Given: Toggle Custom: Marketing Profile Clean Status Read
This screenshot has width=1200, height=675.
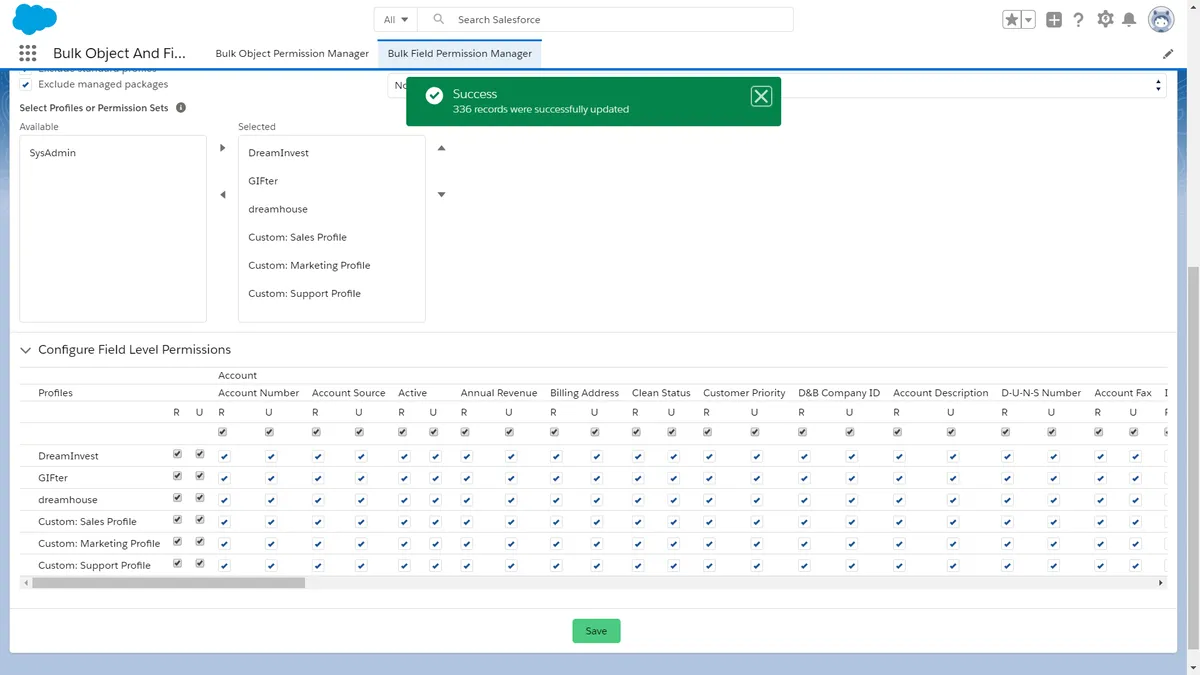Looking at the screenshot, I should (638, 544).
